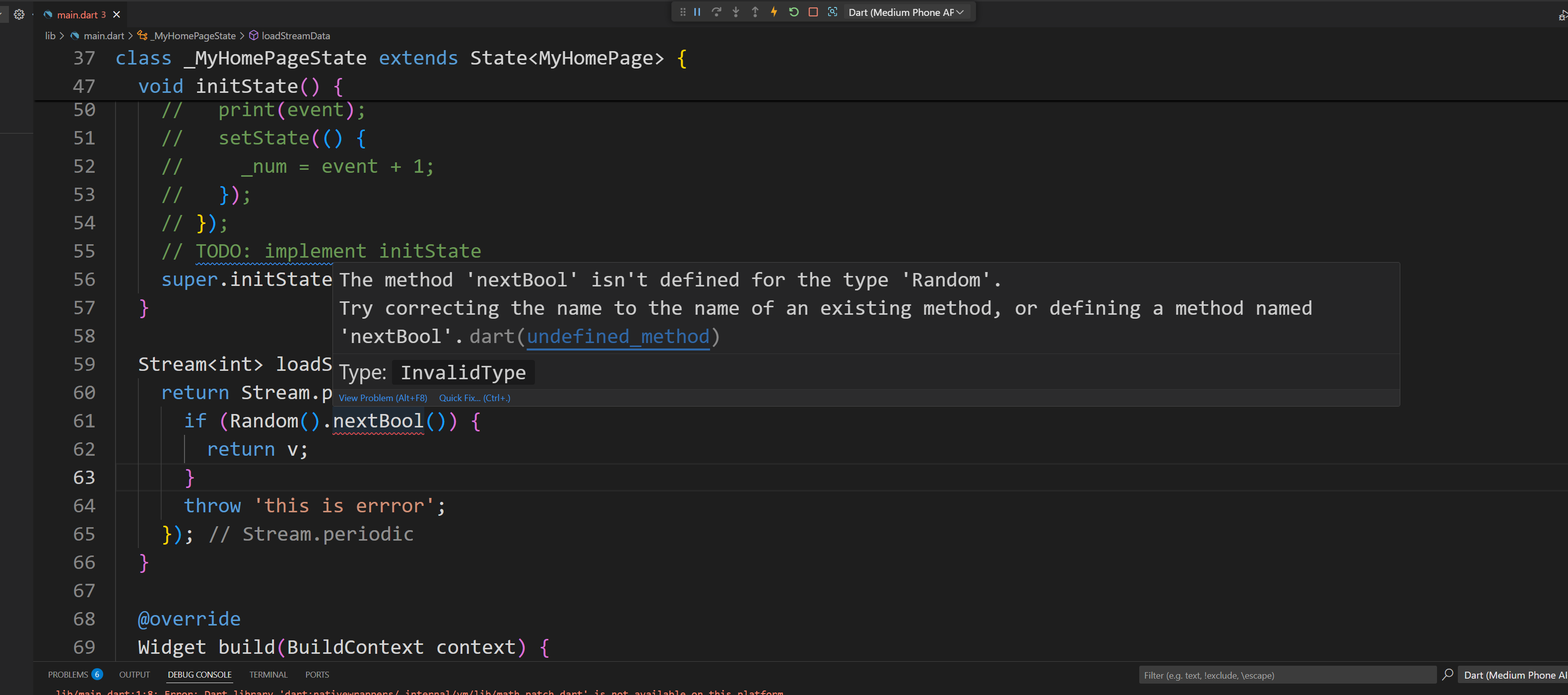The image size is (1568, 695).
Task: Click the Step Into debug icon
Action: (736, 12)
